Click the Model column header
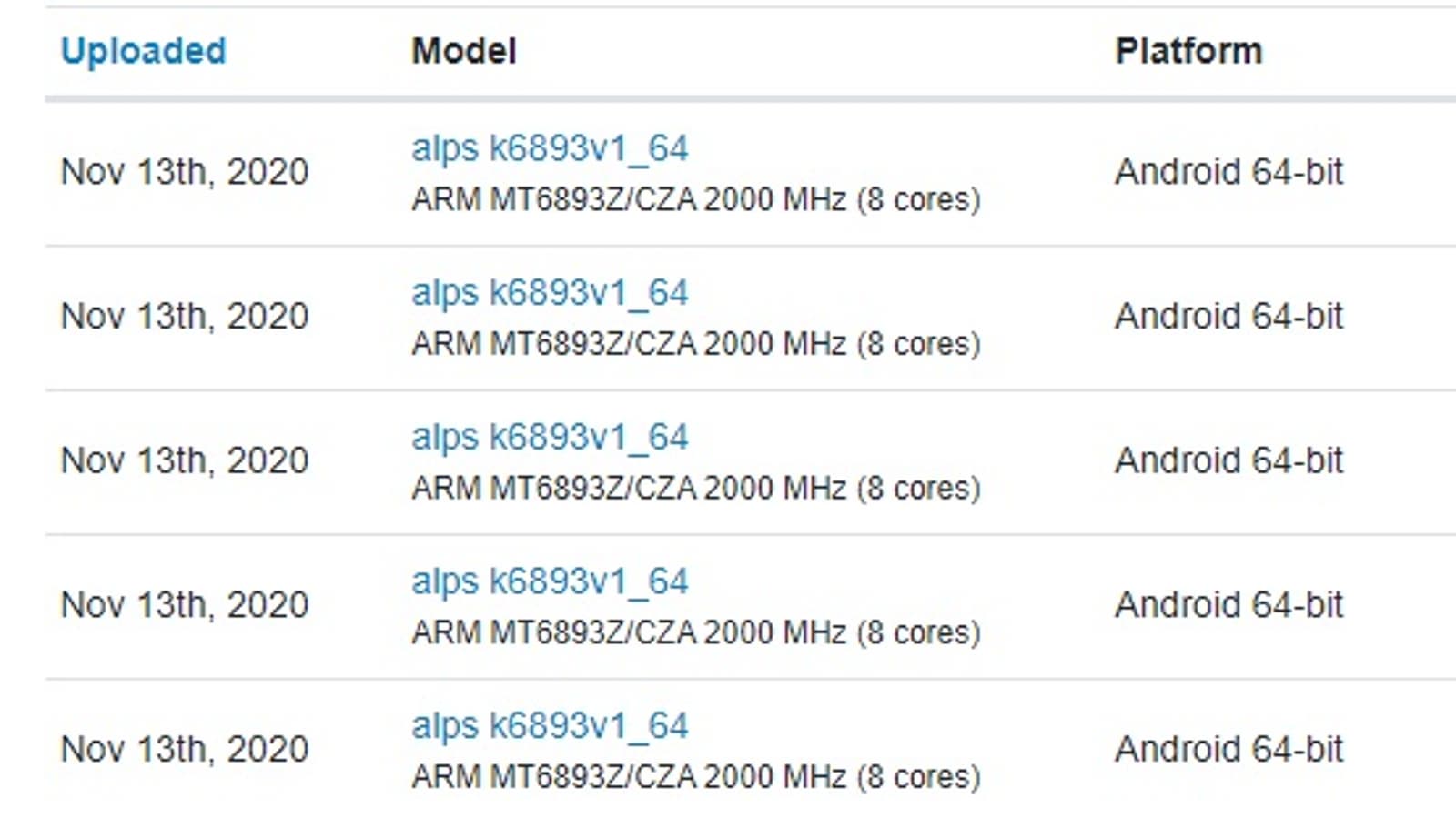Viewport: 1456px width, 819px height. click(x=464, y=51)
